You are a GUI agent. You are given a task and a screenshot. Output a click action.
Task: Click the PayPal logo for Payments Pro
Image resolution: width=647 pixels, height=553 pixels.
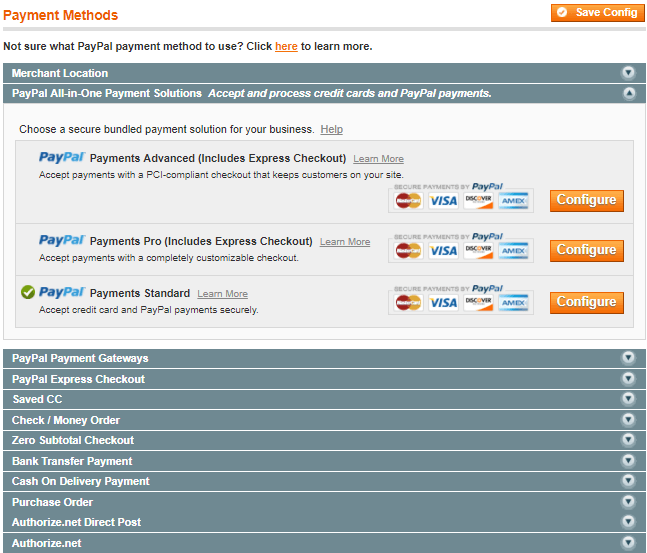coord(62,240)
